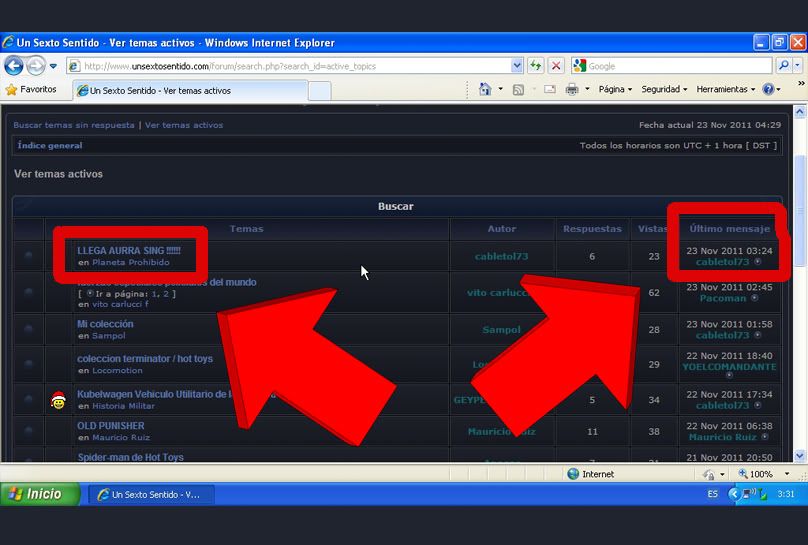The width and height of the screenshot is (808, 545).
Task: Expand hidden tray icons arrow
Action: (733, 494)
